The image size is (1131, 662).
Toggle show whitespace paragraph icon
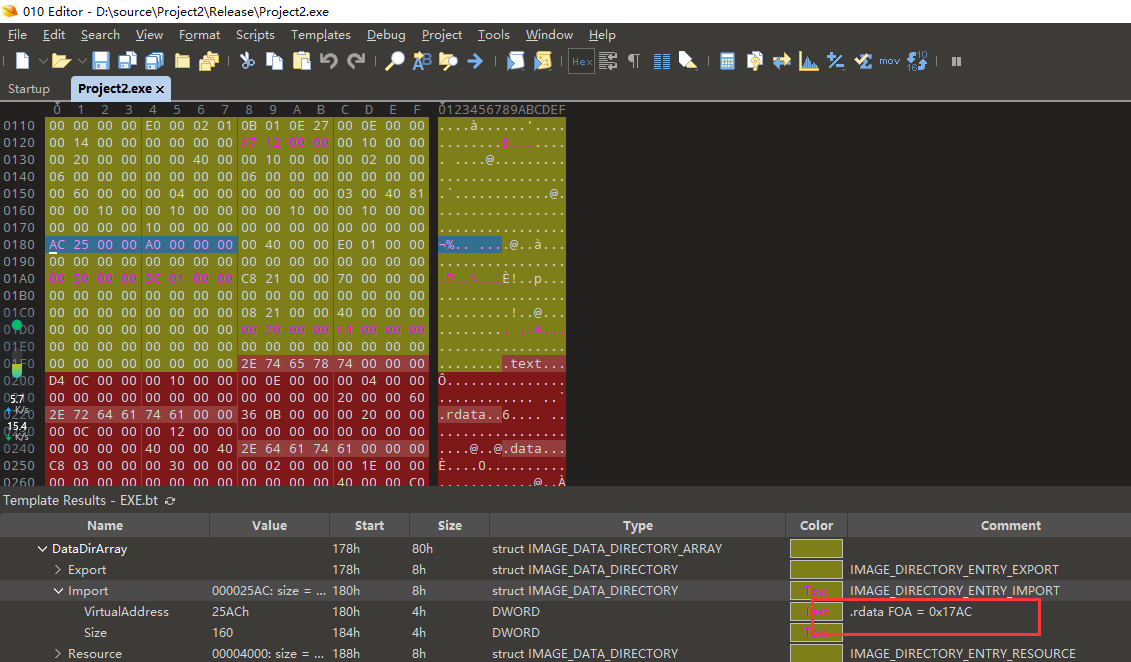coord(634,61)
